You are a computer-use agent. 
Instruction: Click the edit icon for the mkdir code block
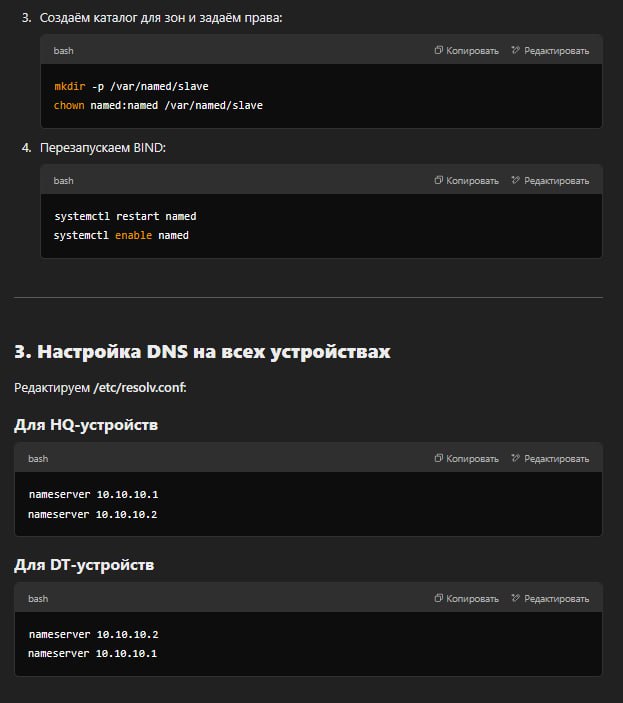pos(516,50)
